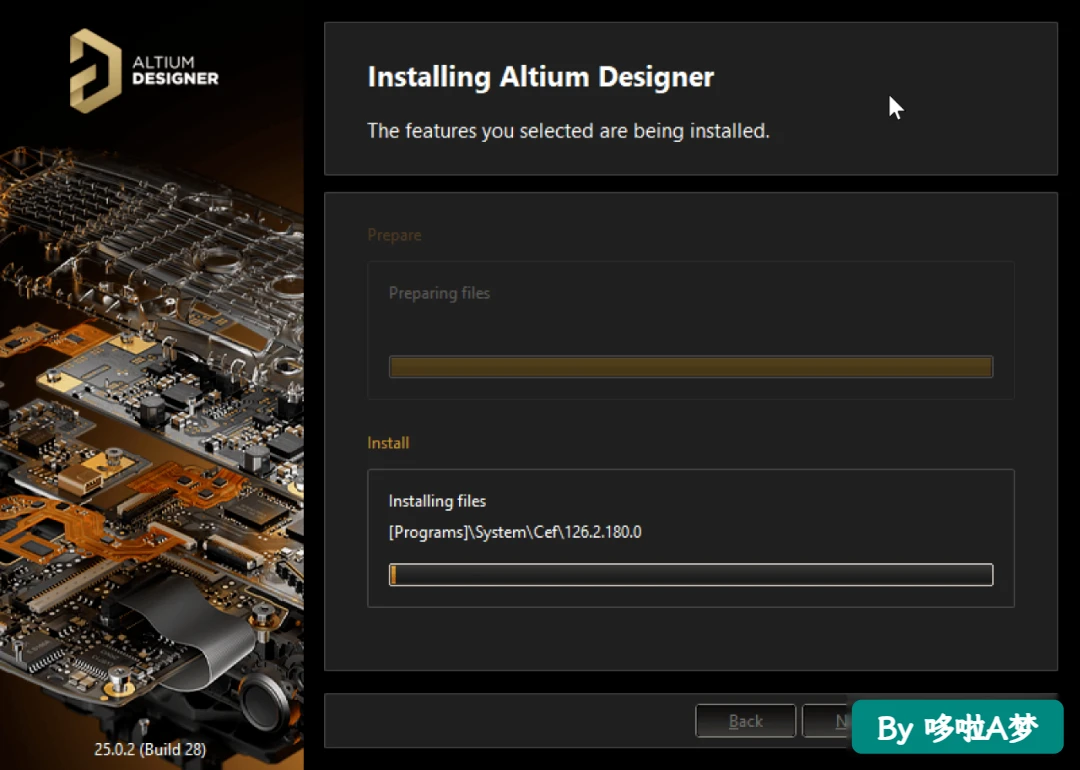Viewport: 1080px width, 770px height.
Task: Click the Back button
Action: [x=745, y=720]
